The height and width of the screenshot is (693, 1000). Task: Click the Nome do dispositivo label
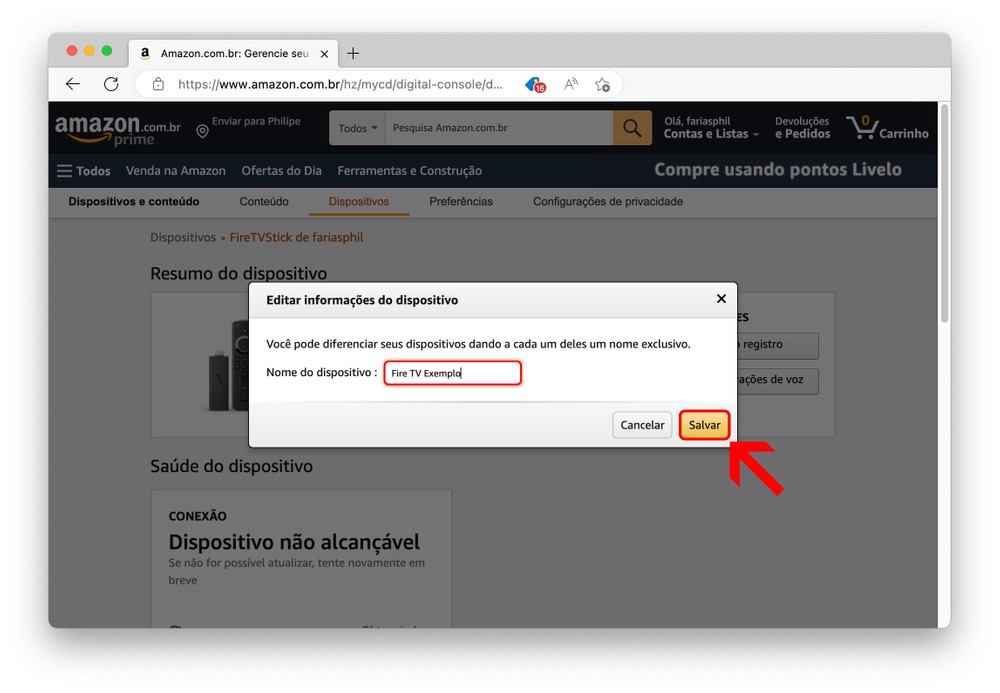pos(321,372)
